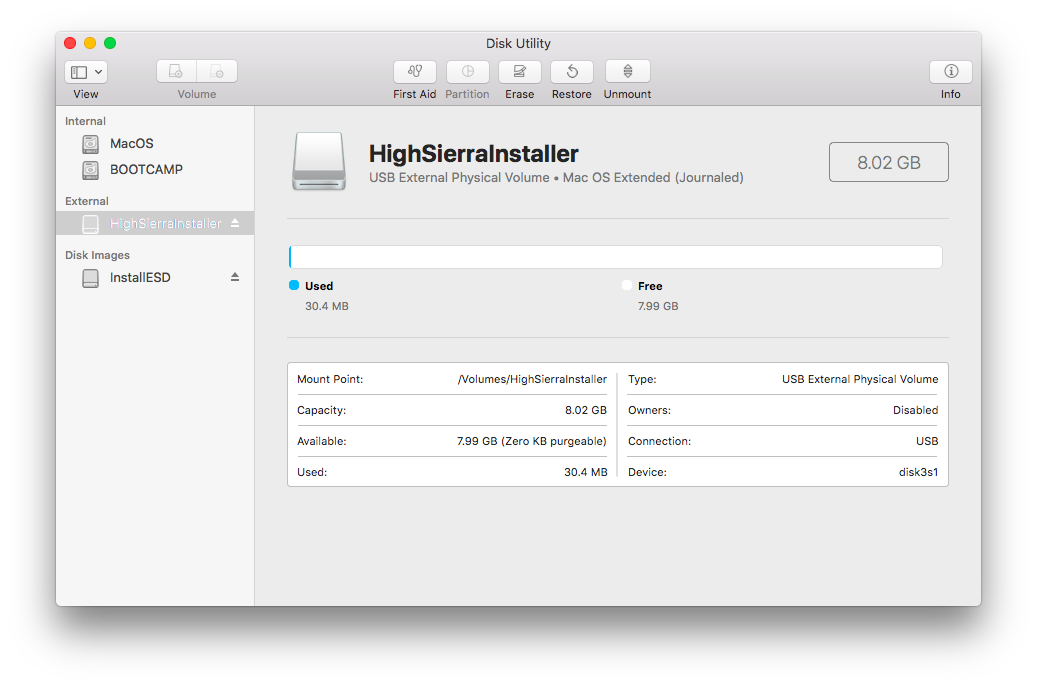The image size is (1037, 686).
Task: Eject the HighSierraInstaller volume
Action: click(235, 223)
